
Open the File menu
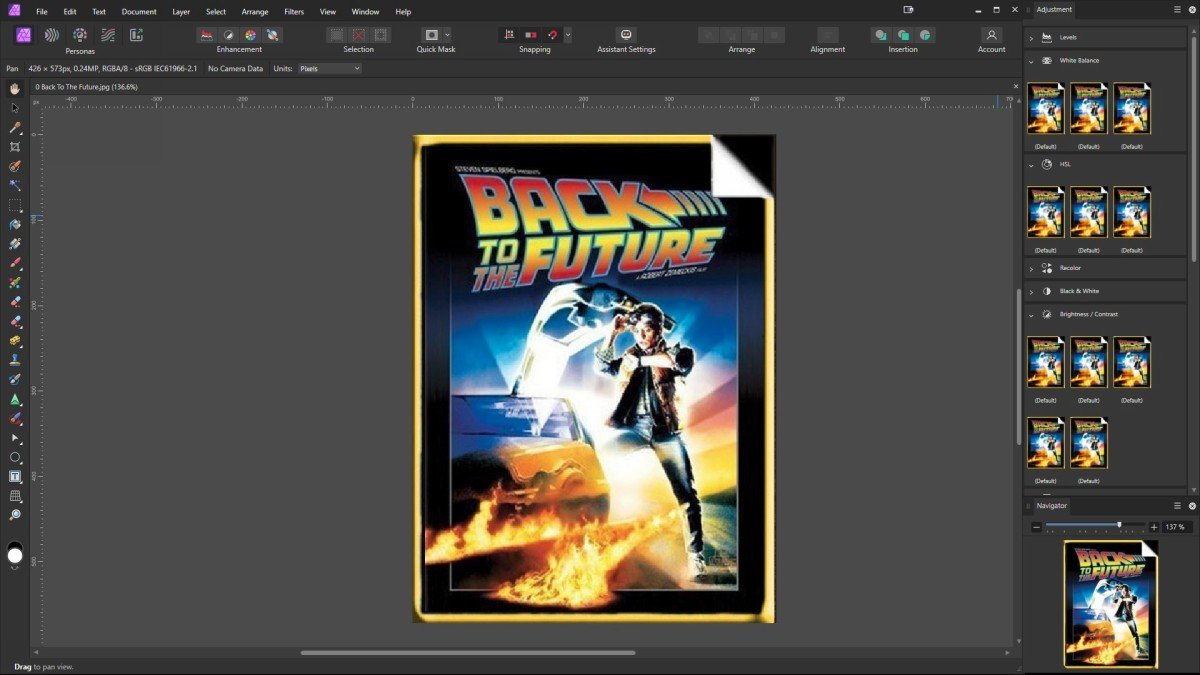pos(42,12)
